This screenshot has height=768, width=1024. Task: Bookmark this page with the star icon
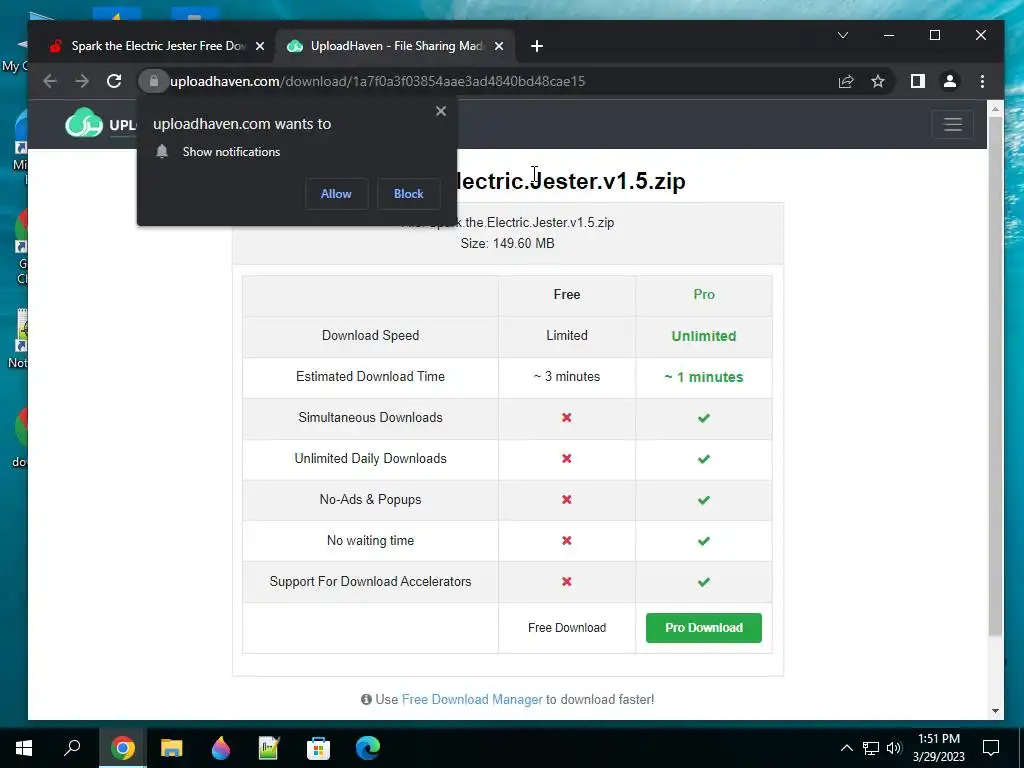click(x=878, y=81)
